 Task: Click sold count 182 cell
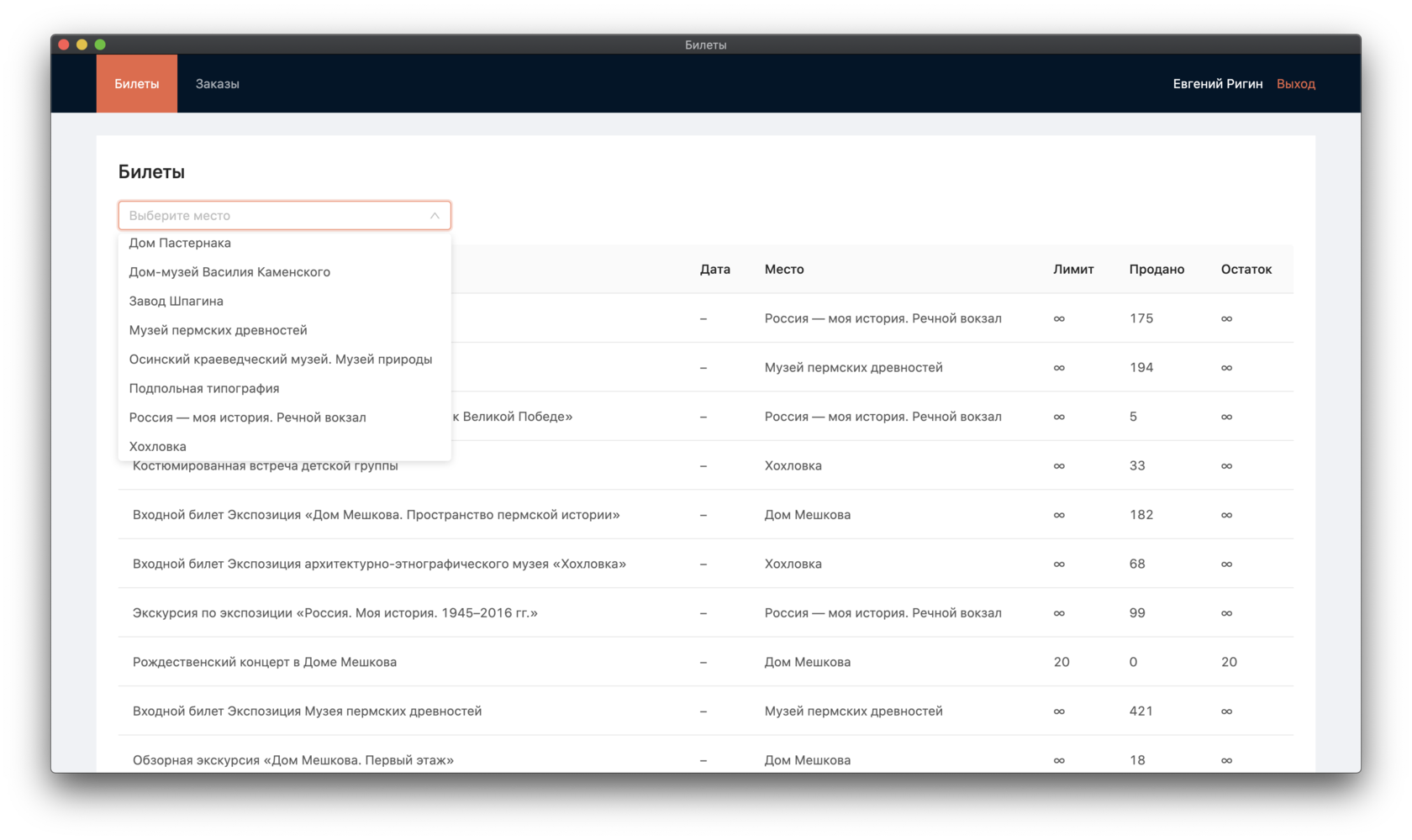[x=1141, y=515]
